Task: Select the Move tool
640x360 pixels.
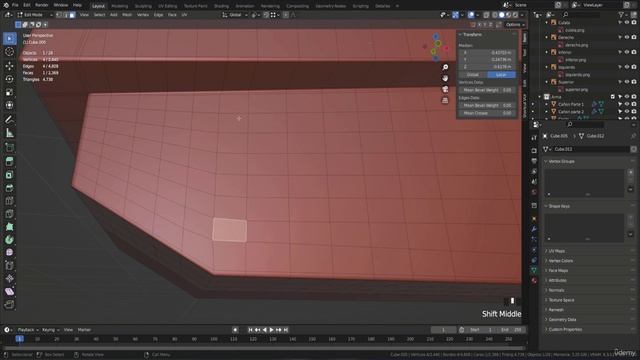Action: click(x=9, y=66)
